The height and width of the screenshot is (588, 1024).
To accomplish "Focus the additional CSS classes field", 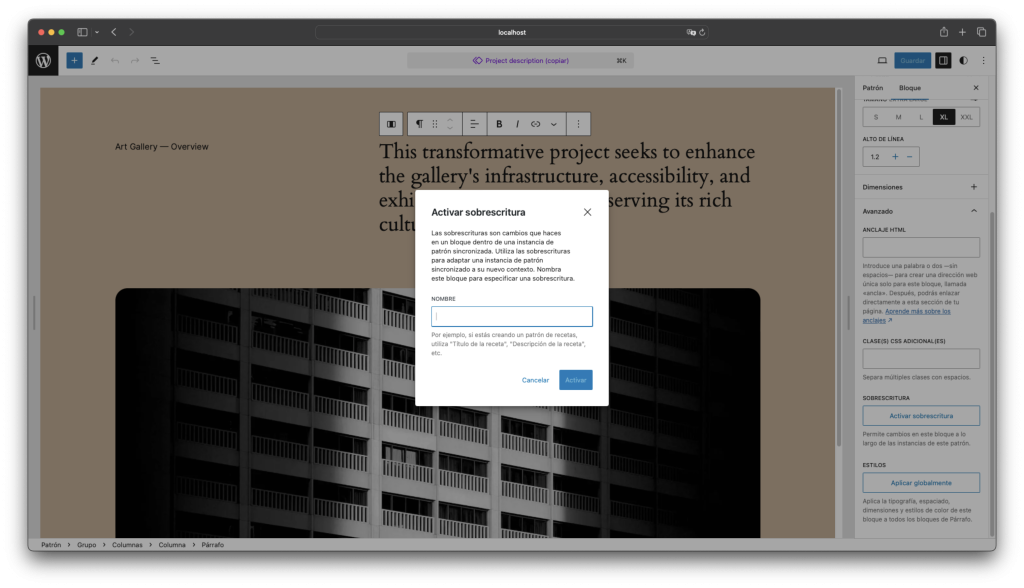I will [921, 359].
